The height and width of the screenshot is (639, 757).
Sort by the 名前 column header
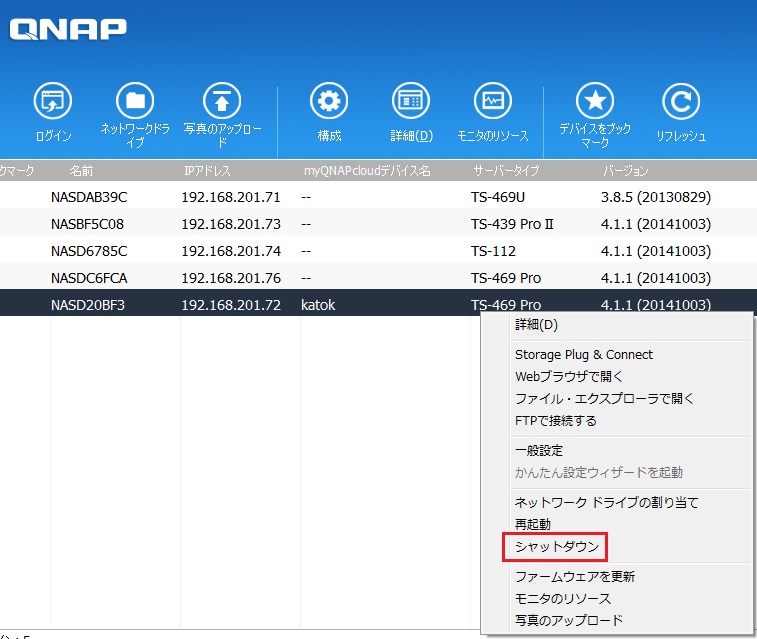(81, 170)
